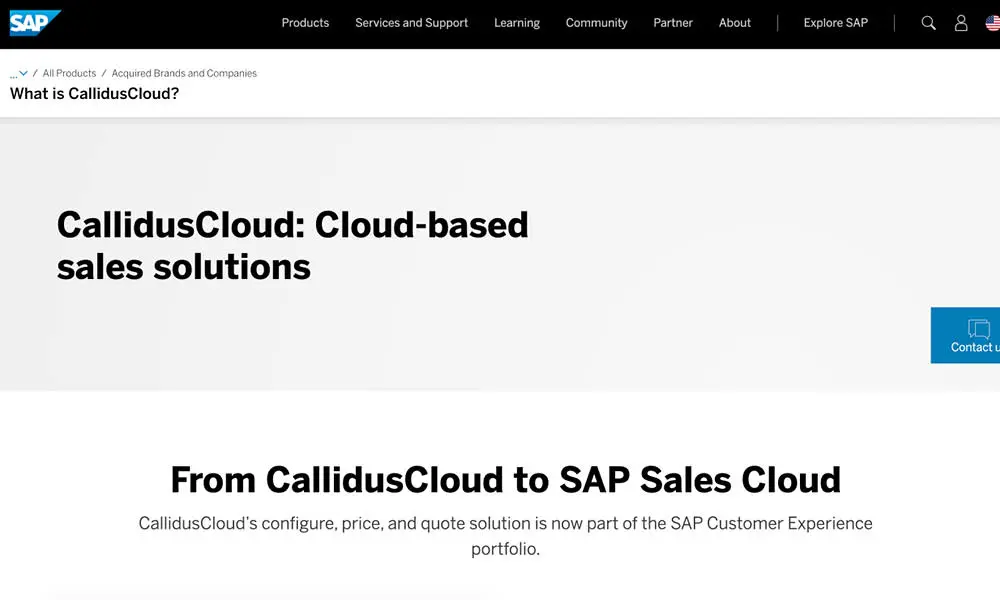The width and height of the screenshot is (1000, 600).
Task: Click the Explore SAP link
Action: [x=835, y=22]
